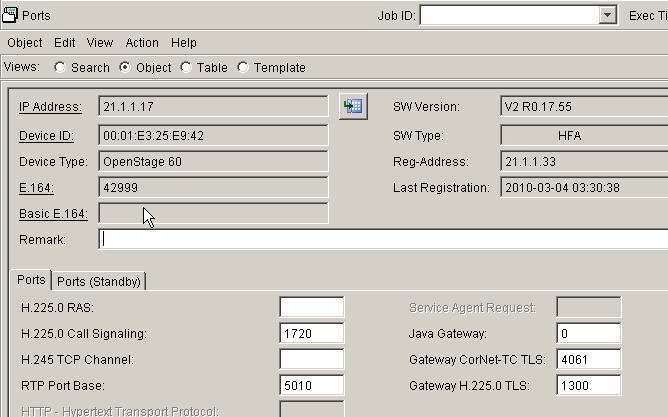
Task: Click the Basic E.164 label link
Action: coord(53,214)
